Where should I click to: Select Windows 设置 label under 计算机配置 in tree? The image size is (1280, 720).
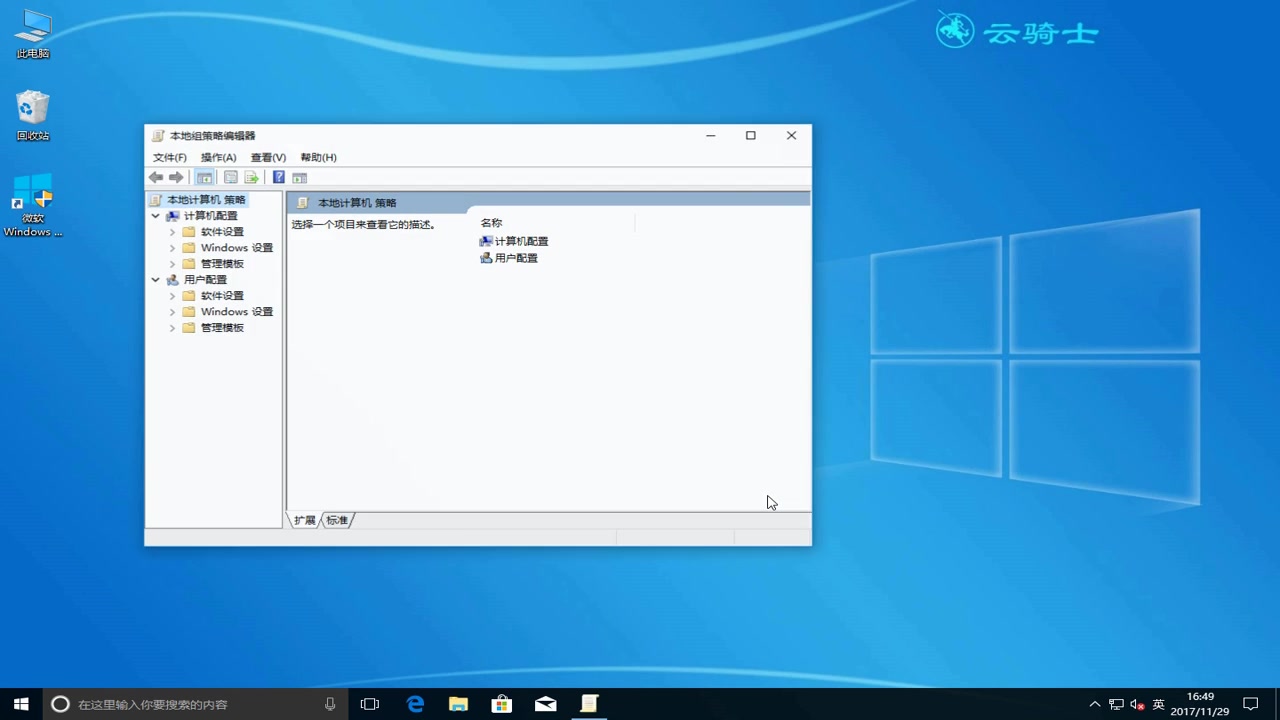click(237, 248)
